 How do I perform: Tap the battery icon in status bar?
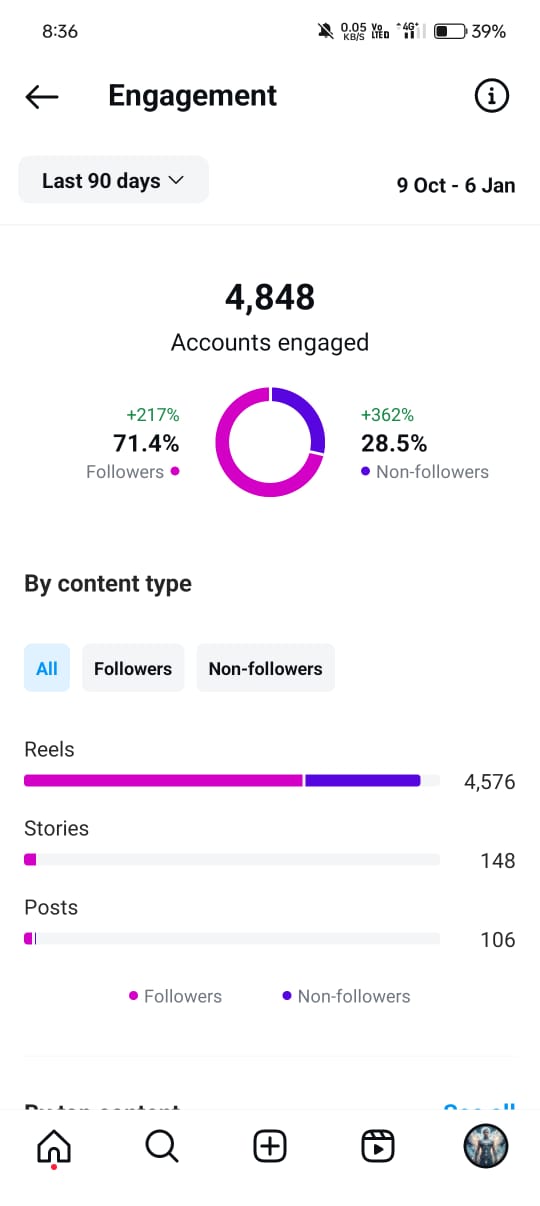click(x=450, y=31)
